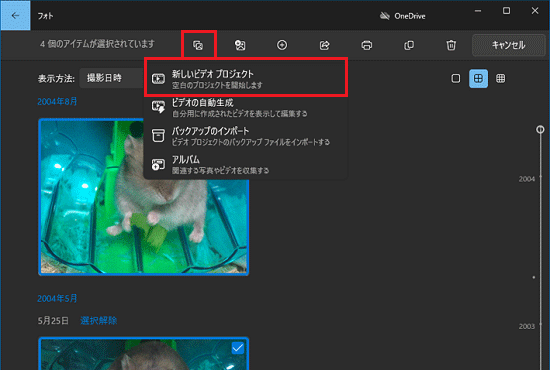Delete selected photos with trash icon
Viewport: 550px width, 370px height.
click(x=451, y=45)
